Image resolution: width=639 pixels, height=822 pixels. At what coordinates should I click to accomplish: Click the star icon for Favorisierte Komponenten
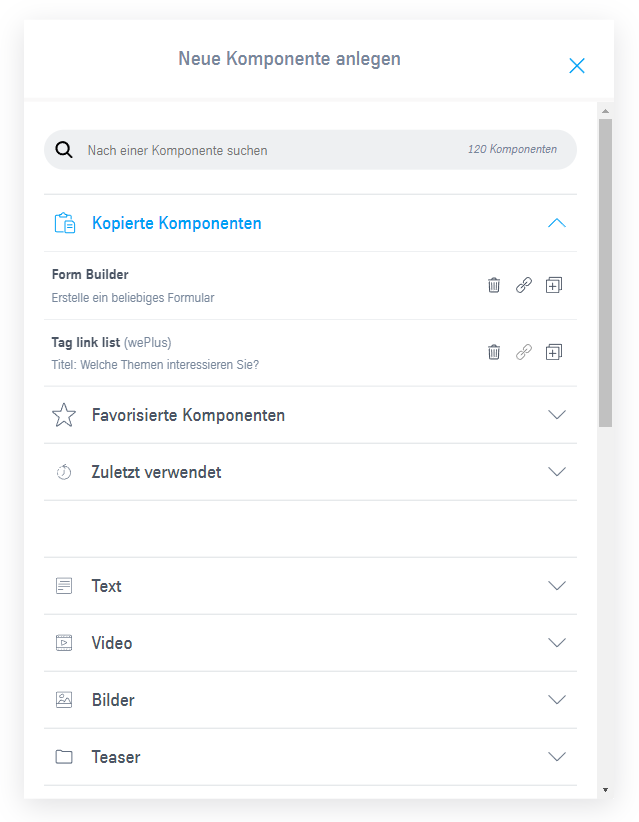click(64, 415)
